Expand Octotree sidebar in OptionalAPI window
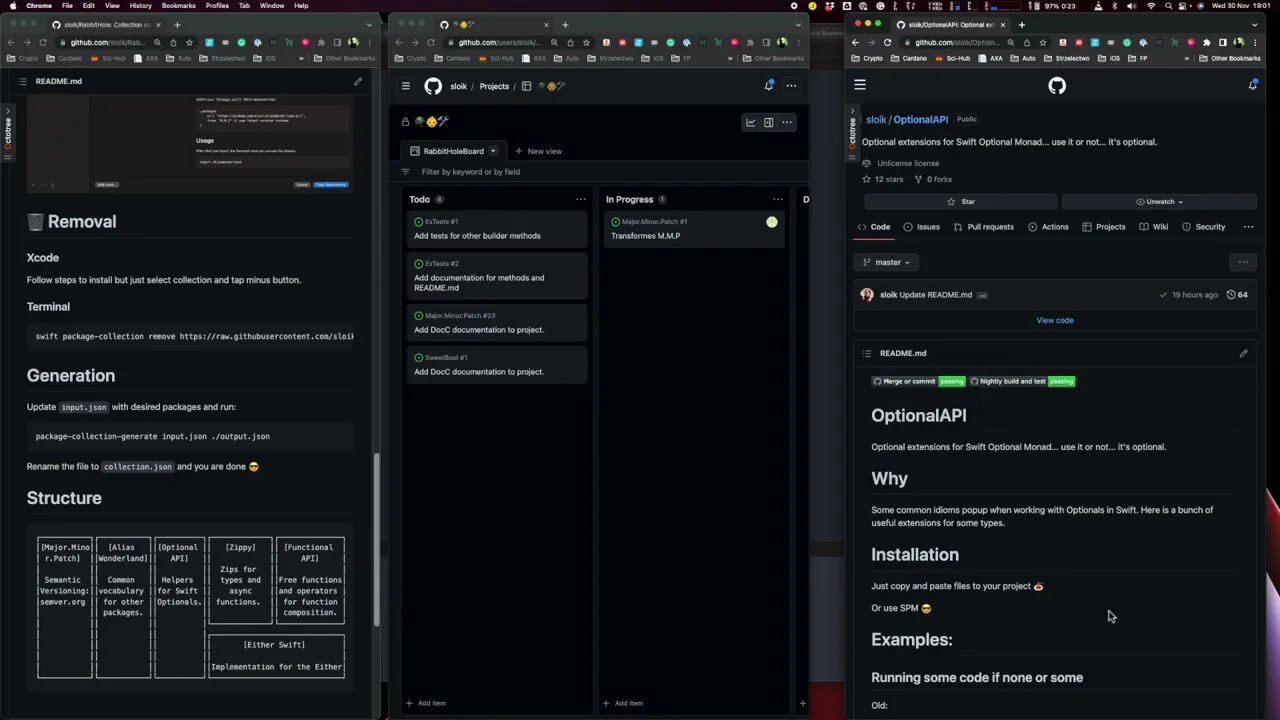1280x720 pixels. (x=853, y=133)
